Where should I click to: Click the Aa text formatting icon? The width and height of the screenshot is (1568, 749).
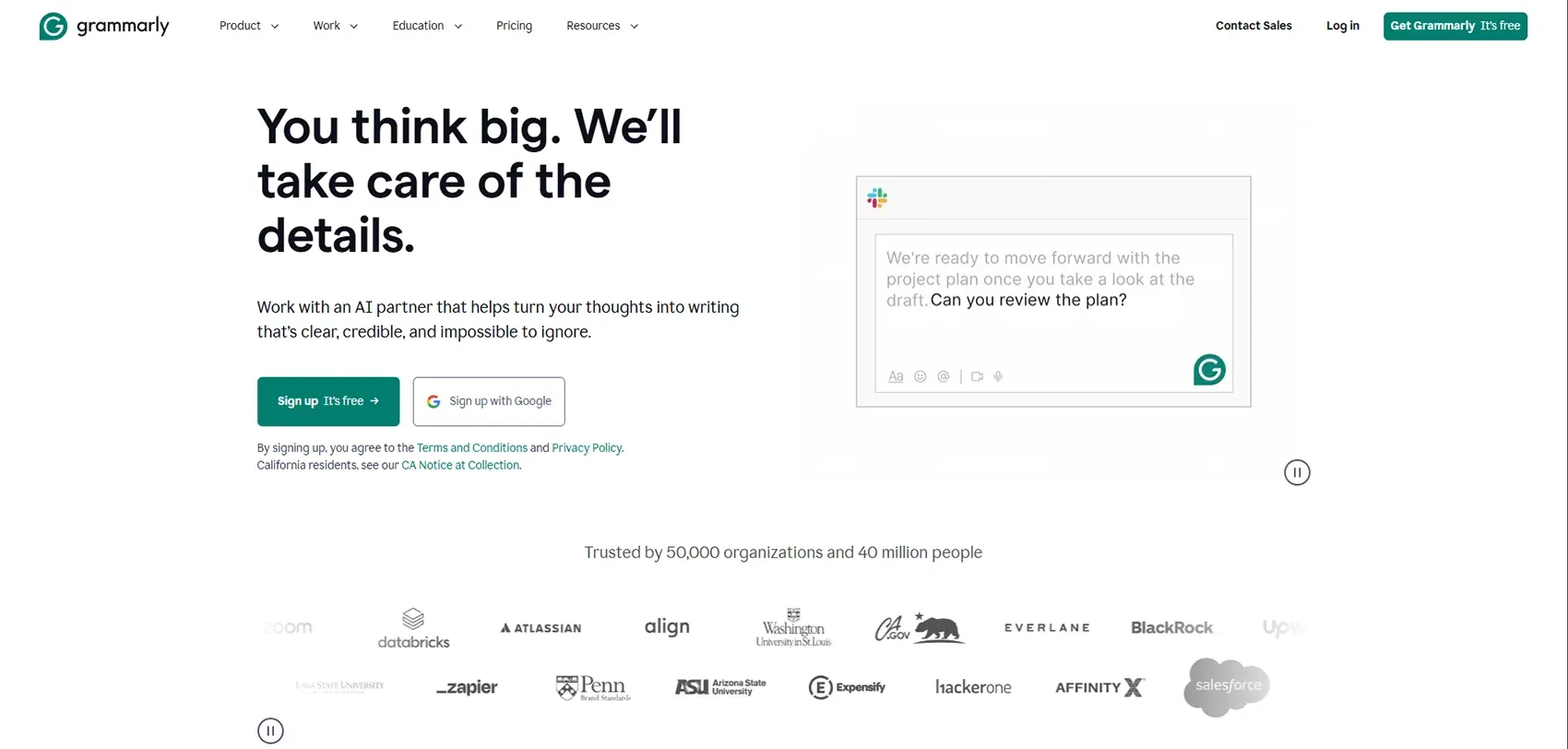pos(896,376)
